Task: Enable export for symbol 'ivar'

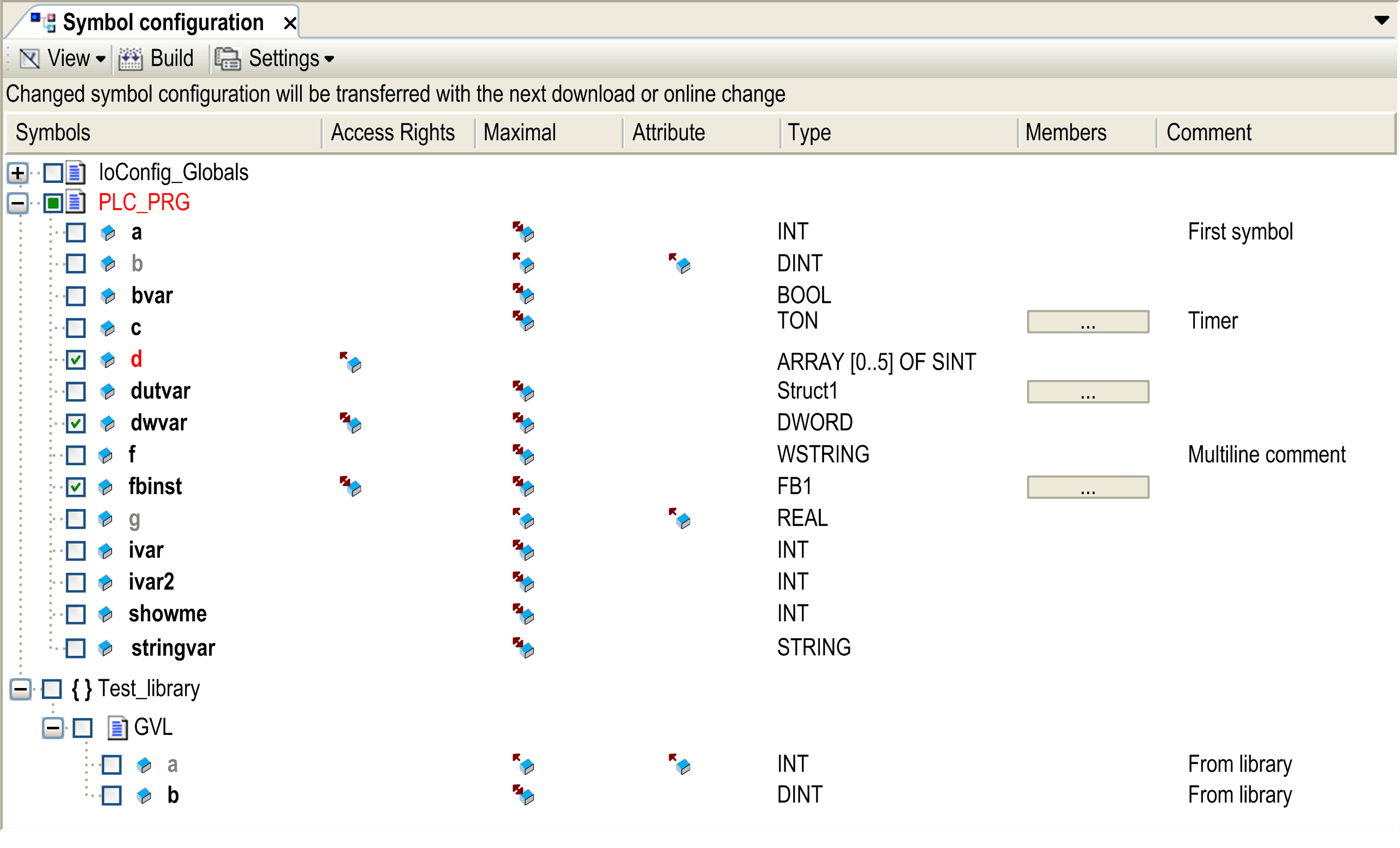Action: pos(74,550)
